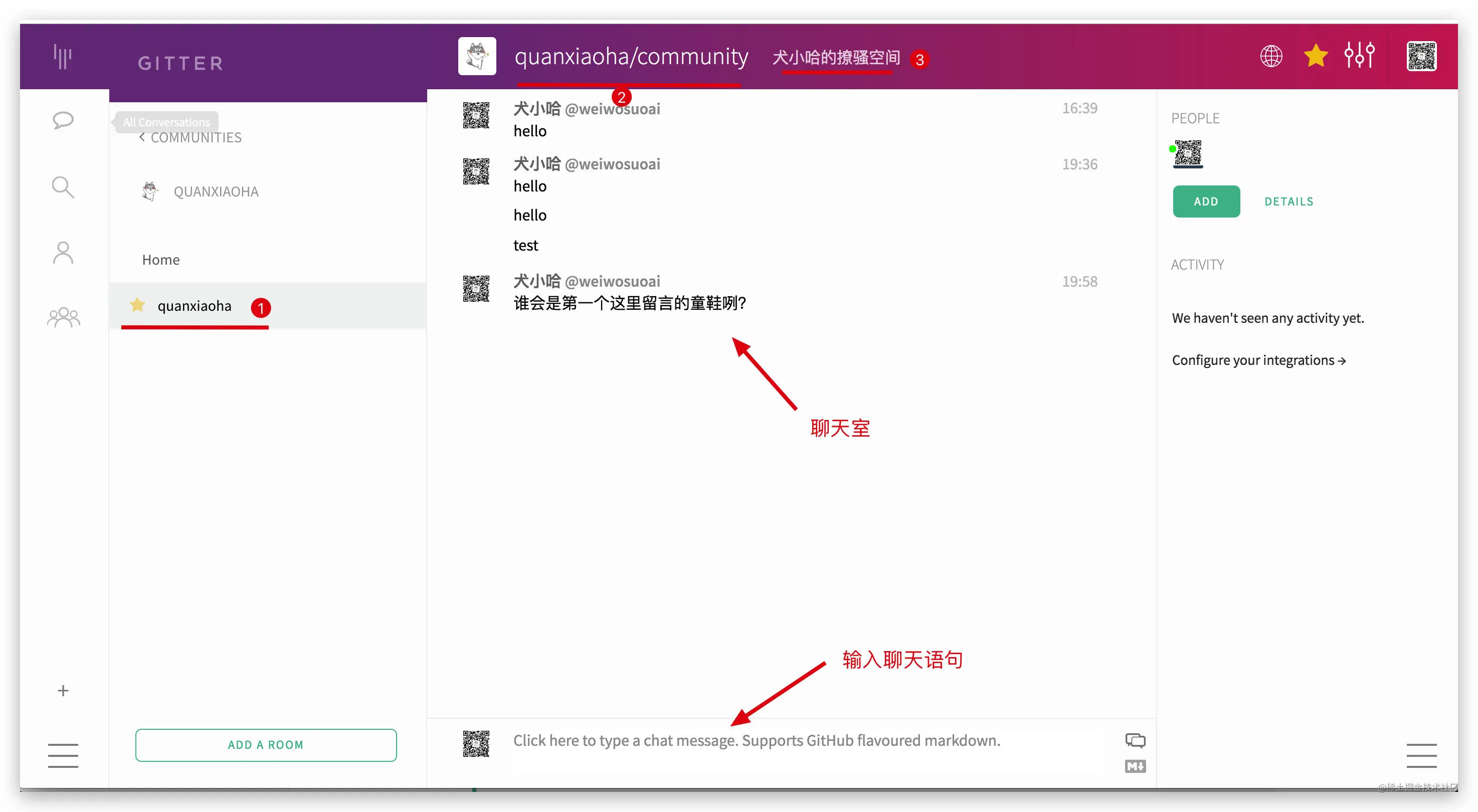Open room settings sliders icon
The image size is (1478, 812).
[x=1359, y=56]
